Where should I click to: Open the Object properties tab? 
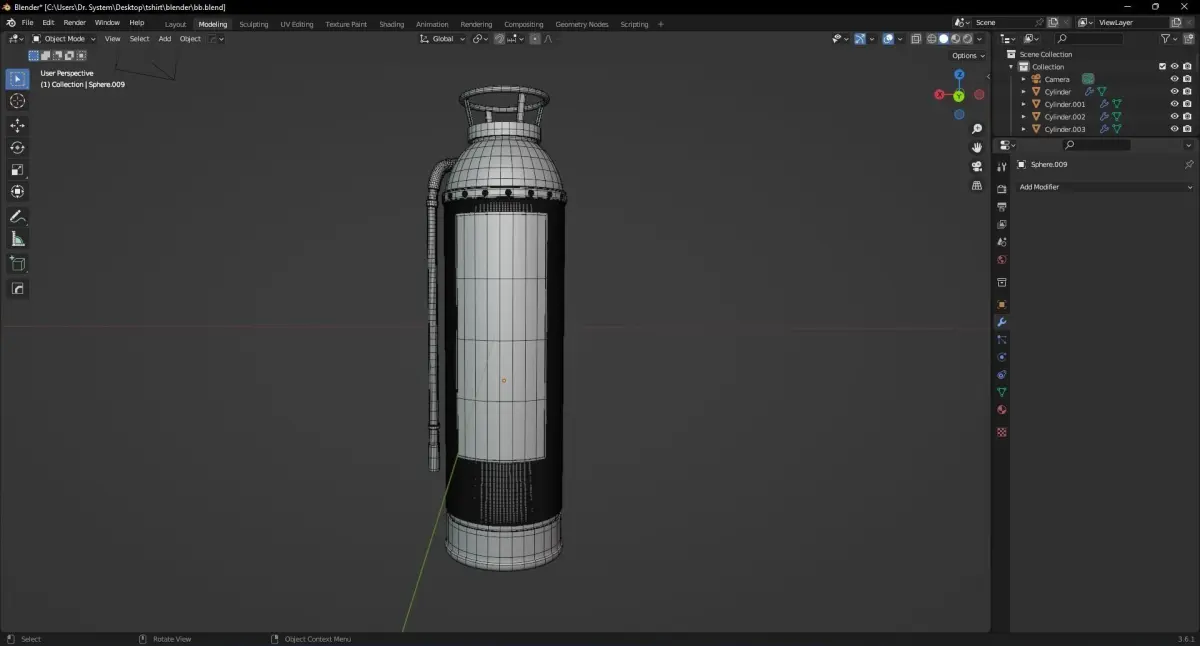[x=1001, y=304]
